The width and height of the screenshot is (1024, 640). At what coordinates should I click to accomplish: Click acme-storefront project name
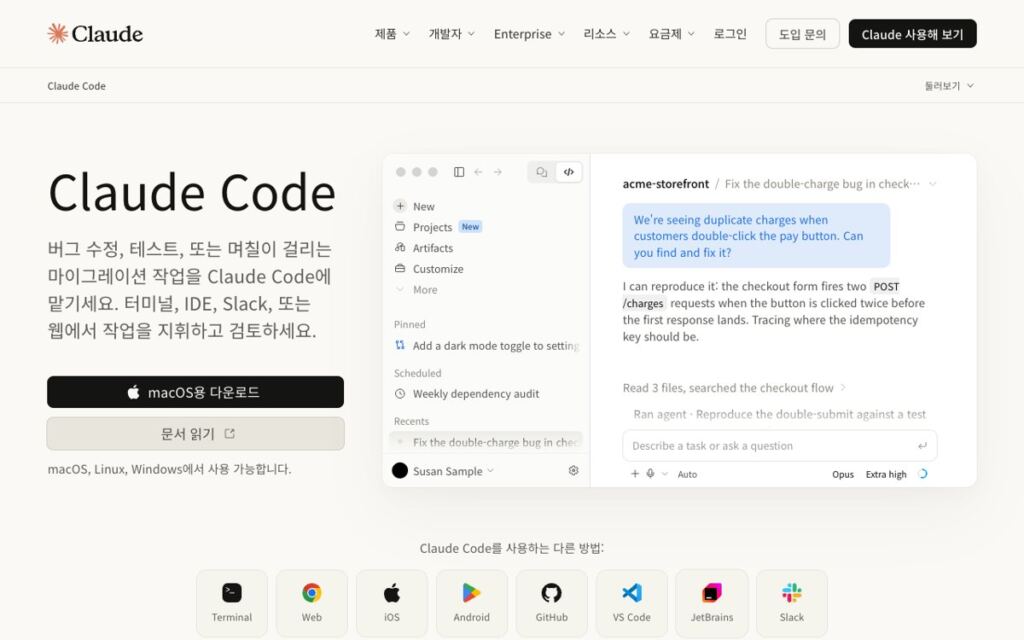665,184
